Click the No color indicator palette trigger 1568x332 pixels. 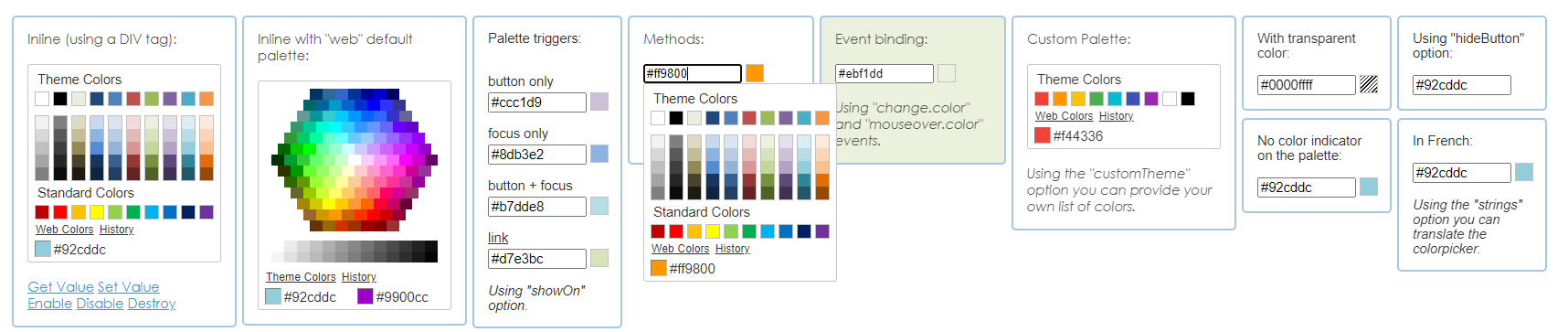(1368, 187)
